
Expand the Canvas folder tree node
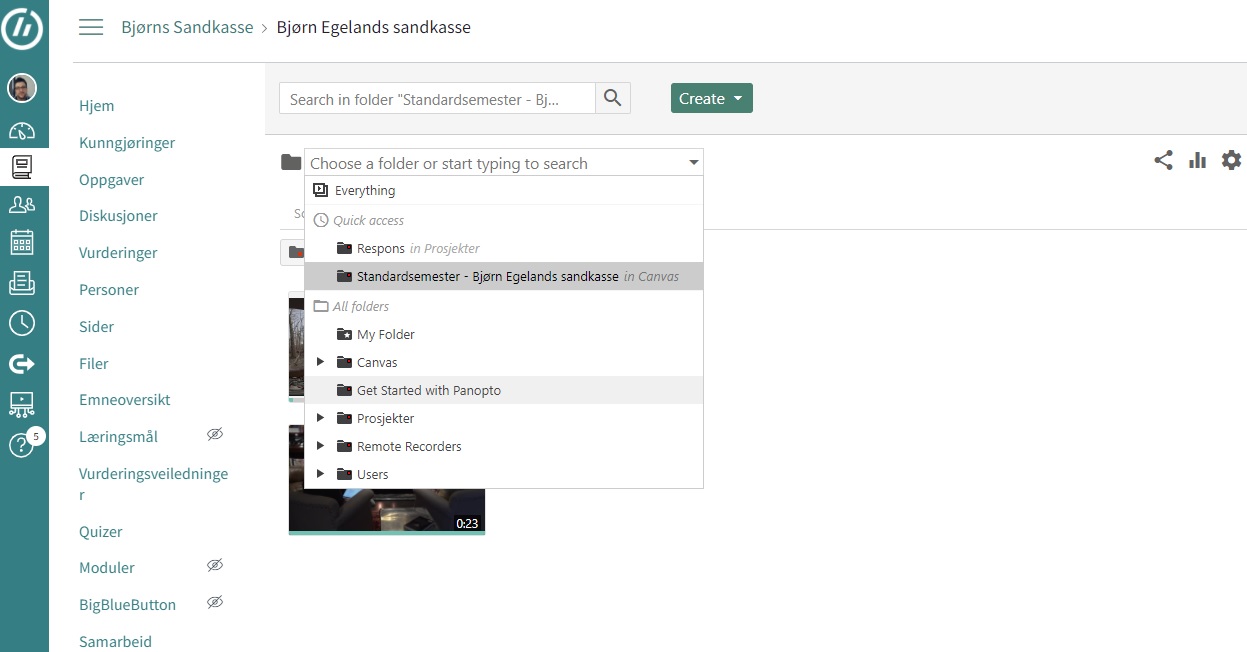tap(320, 362)
